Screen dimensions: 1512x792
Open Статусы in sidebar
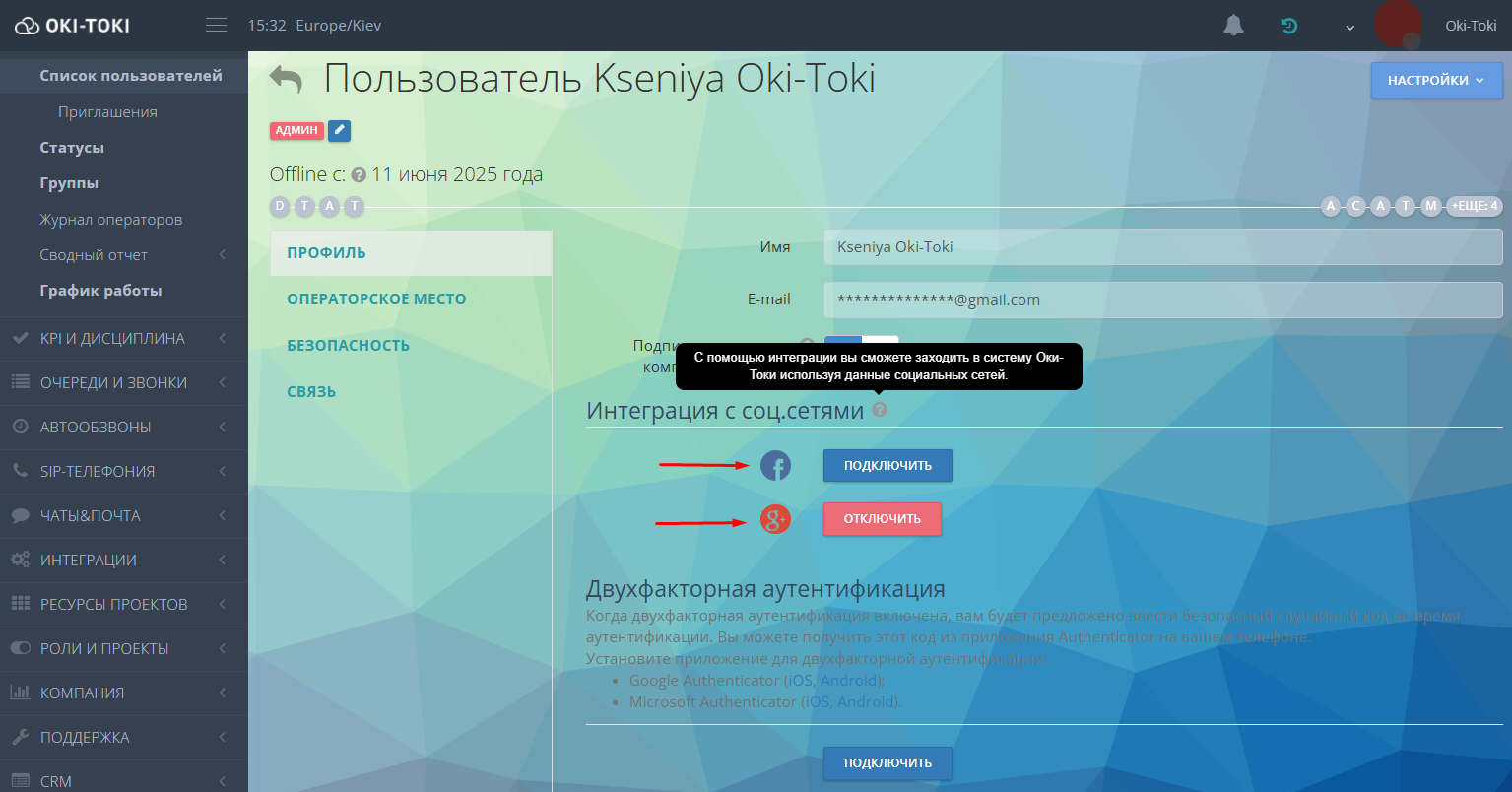[x=72, y=148]
